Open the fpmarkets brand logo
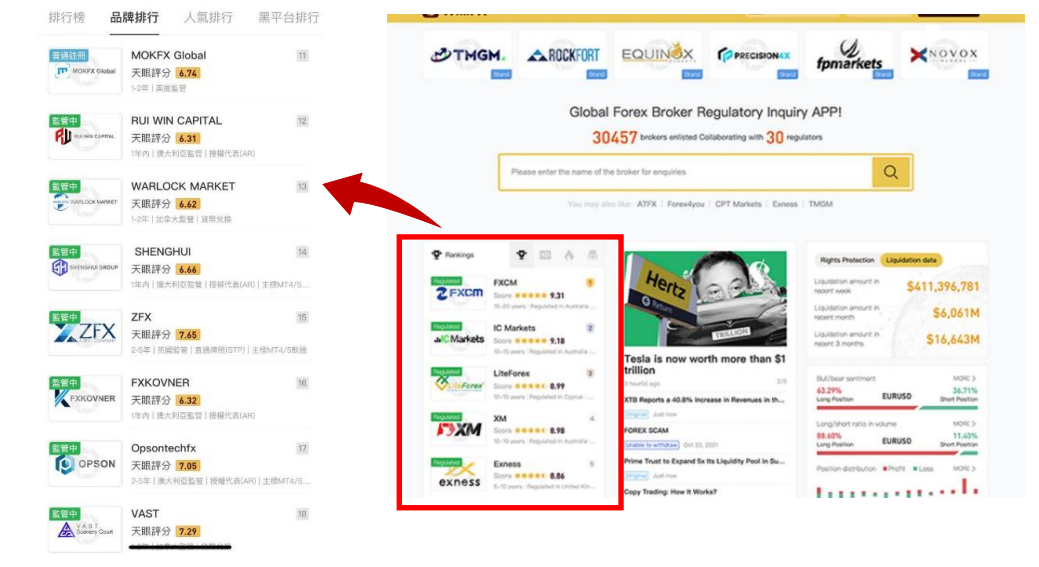Image resolution: width=1039 pixels, height=567 pixels. 849,55
